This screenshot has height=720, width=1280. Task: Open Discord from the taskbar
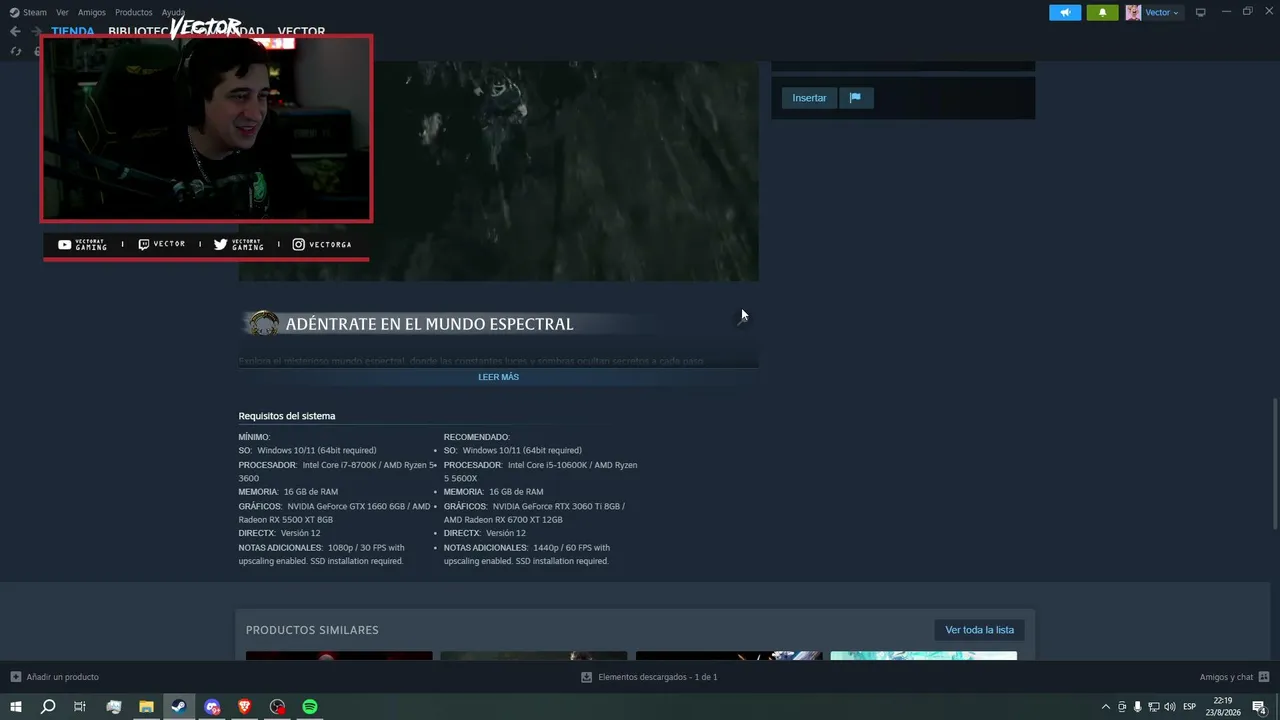tap(212, 707)
